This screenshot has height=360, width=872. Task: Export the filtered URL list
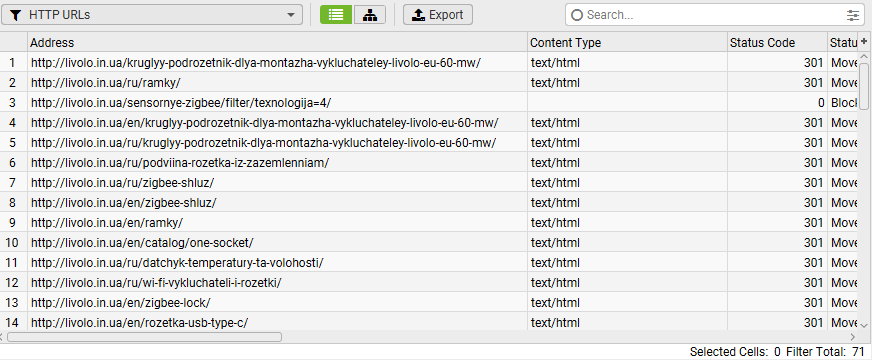(438, 14)
